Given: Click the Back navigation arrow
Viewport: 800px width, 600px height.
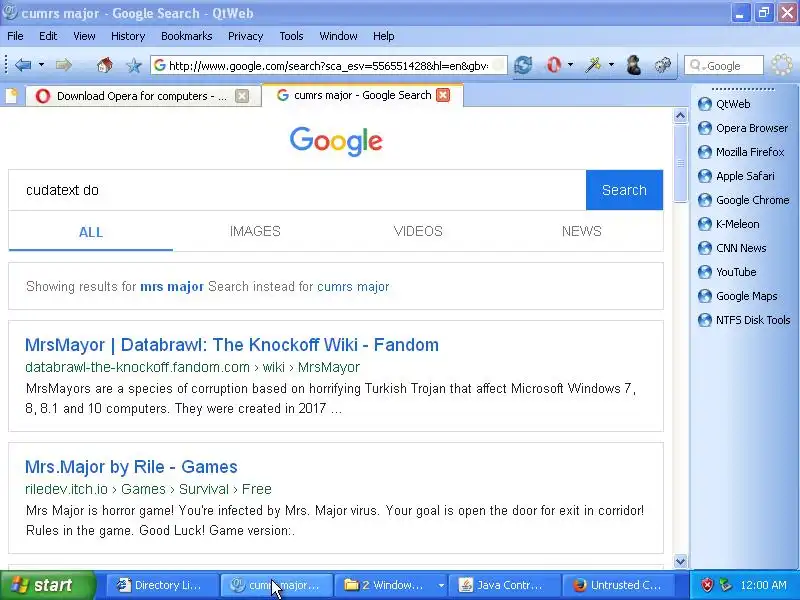Looking at the screenshot, I should 23,65.
